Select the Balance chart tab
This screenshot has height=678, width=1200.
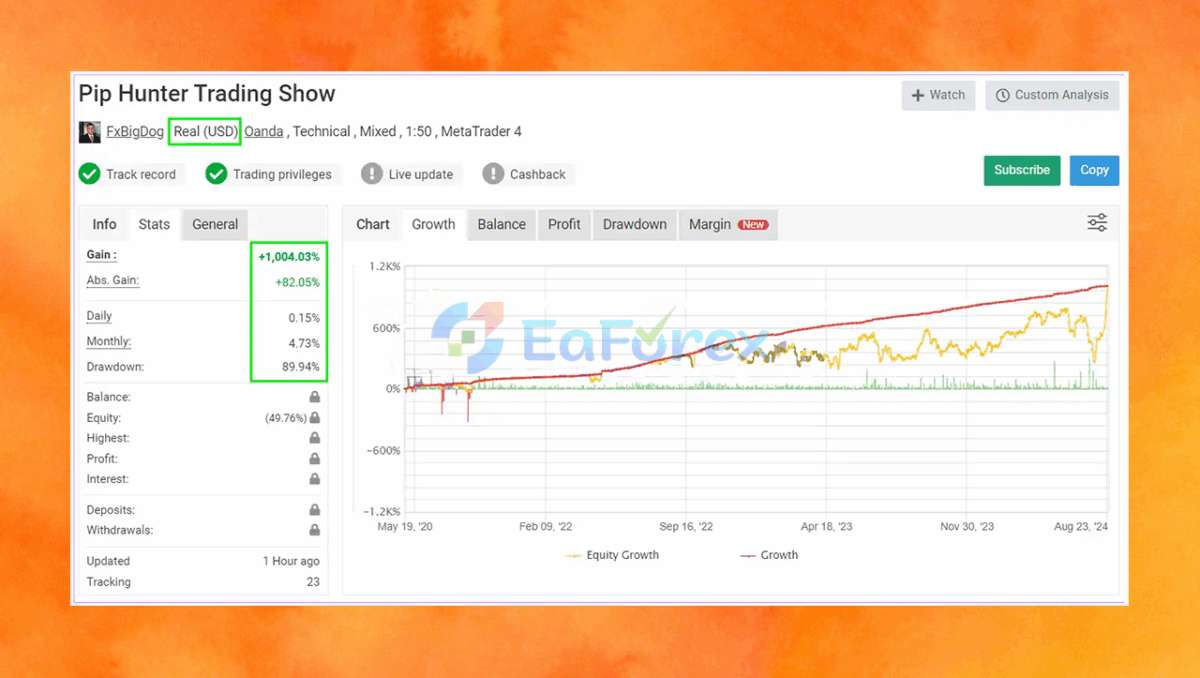click(502, 224)
